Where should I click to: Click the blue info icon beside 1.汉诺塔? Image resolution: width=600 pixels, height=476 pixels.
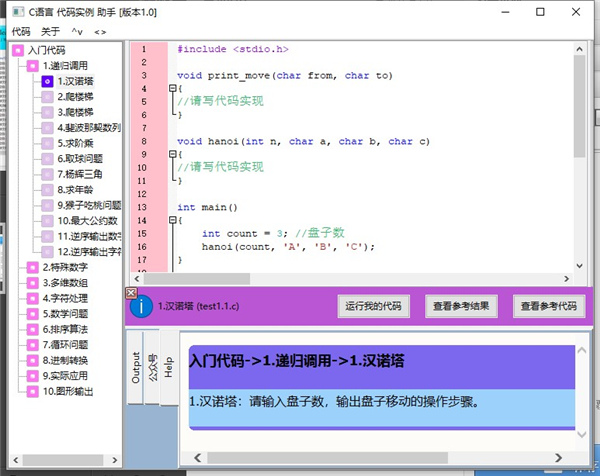pos(142,306)
